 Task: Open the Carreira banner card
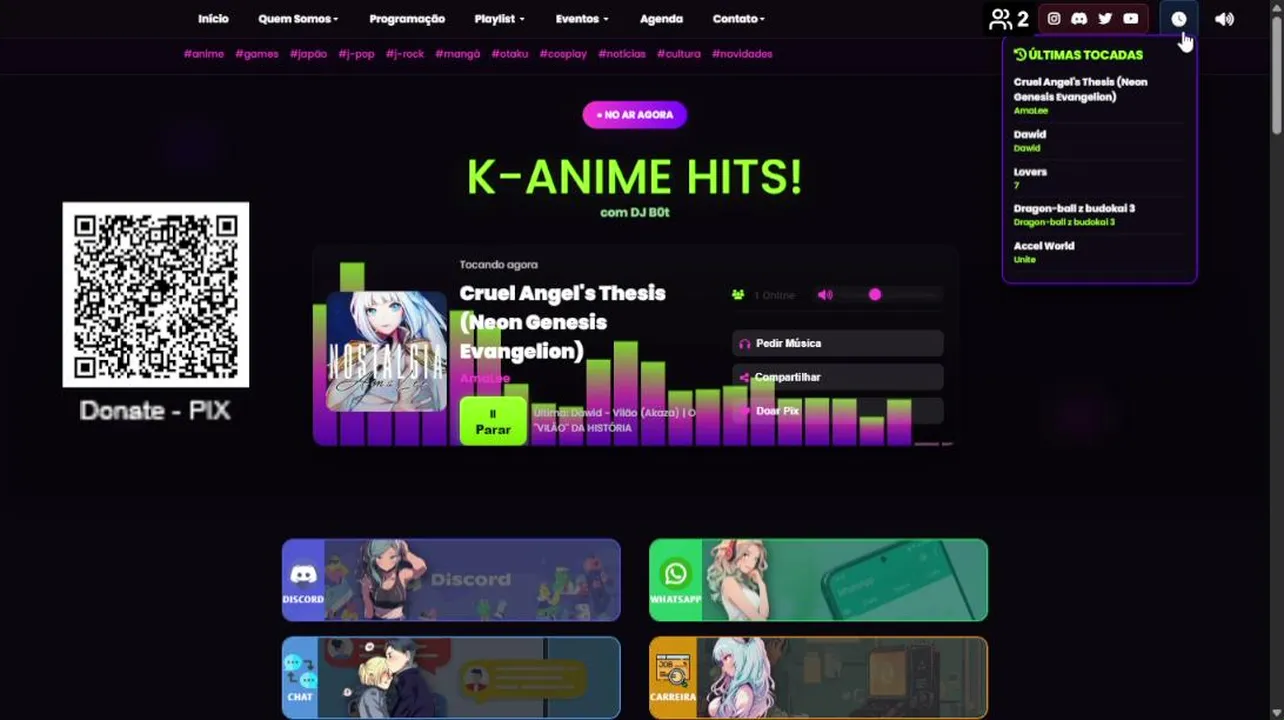pyautogui.click(x=818, y=677)
